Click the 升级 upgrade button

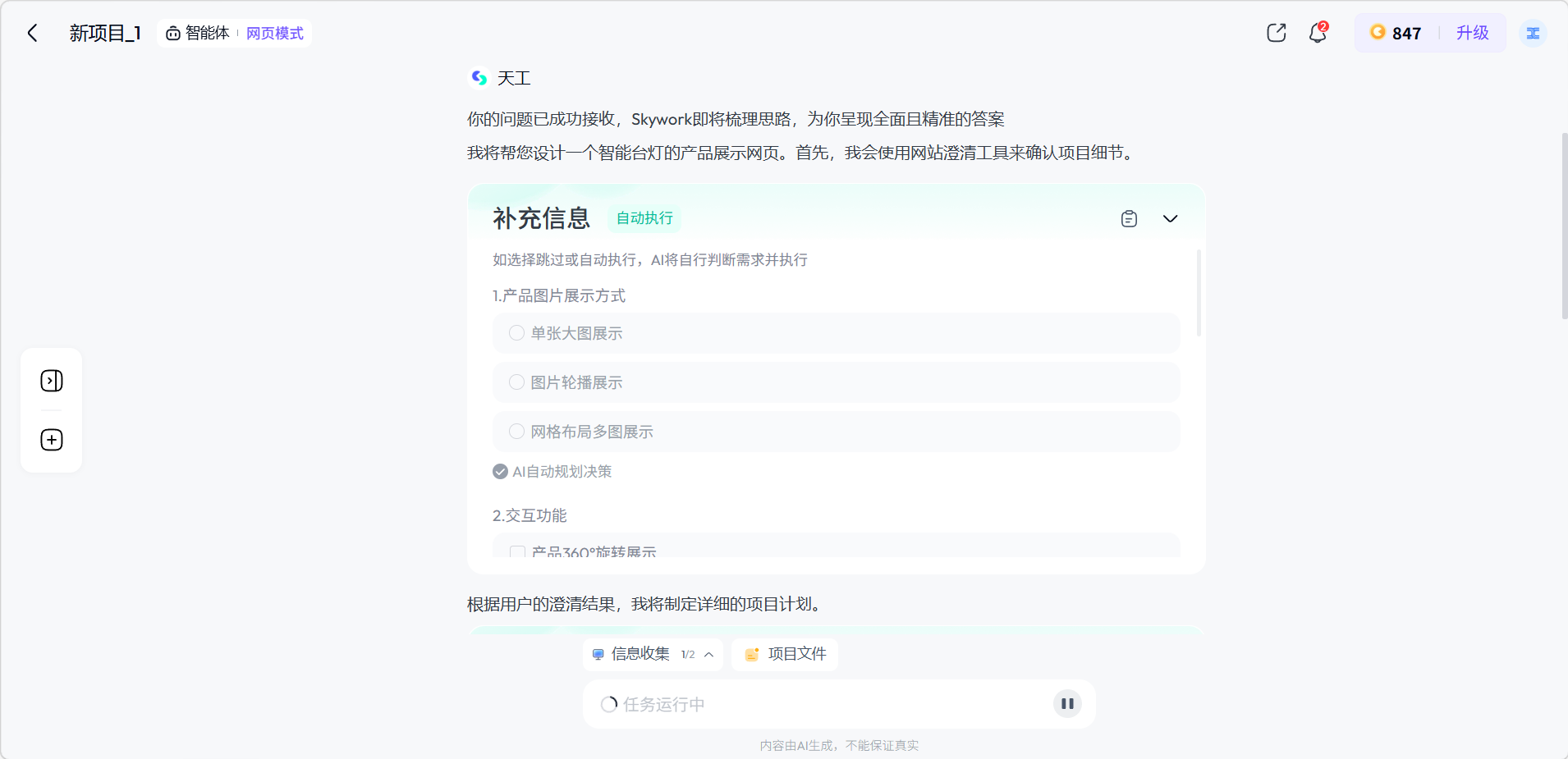point(1472,33)
